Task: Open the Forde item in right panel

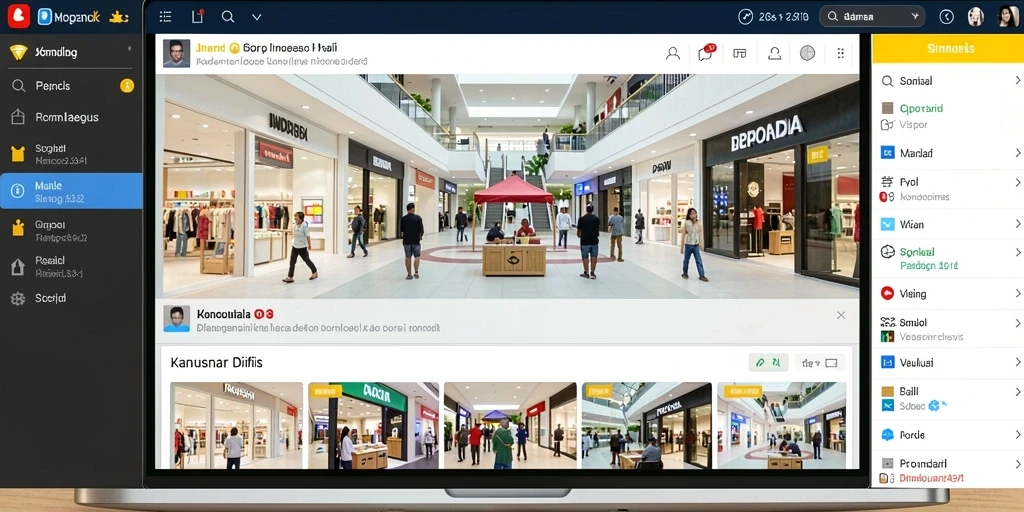Action: click(x=948, y=435)
